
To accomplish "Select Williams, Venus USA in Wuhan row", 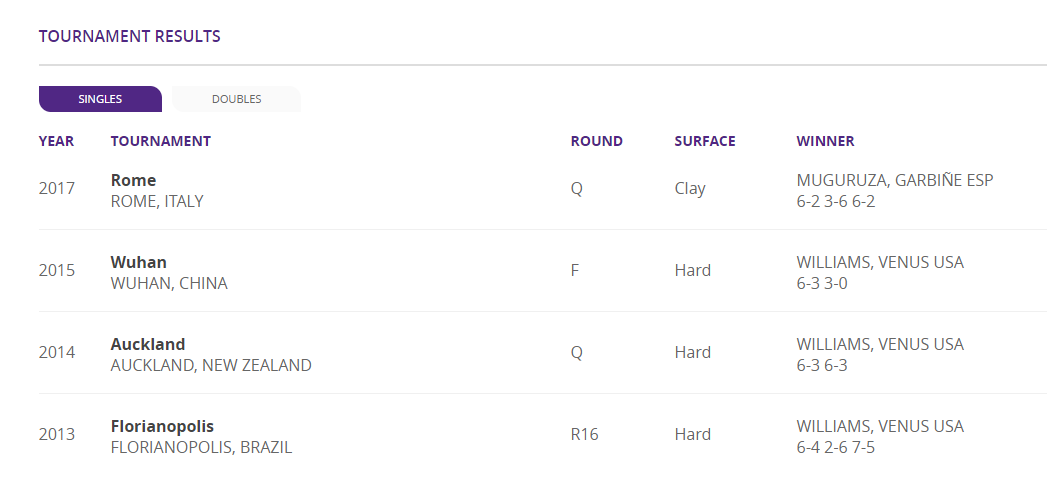I will click(880, 262).
